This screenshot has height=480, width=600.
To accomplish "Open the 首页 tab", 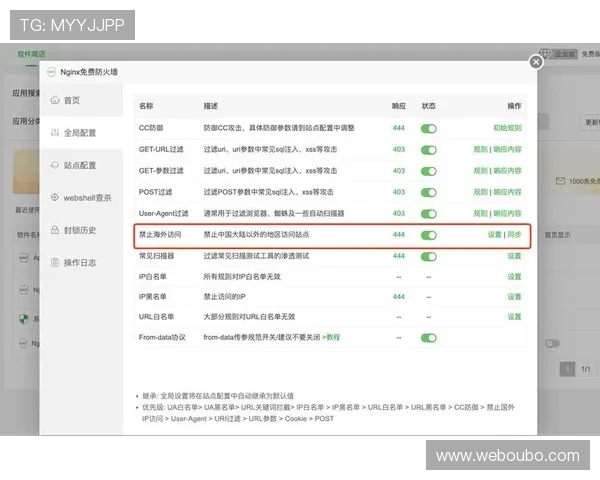I will [82, 100].
